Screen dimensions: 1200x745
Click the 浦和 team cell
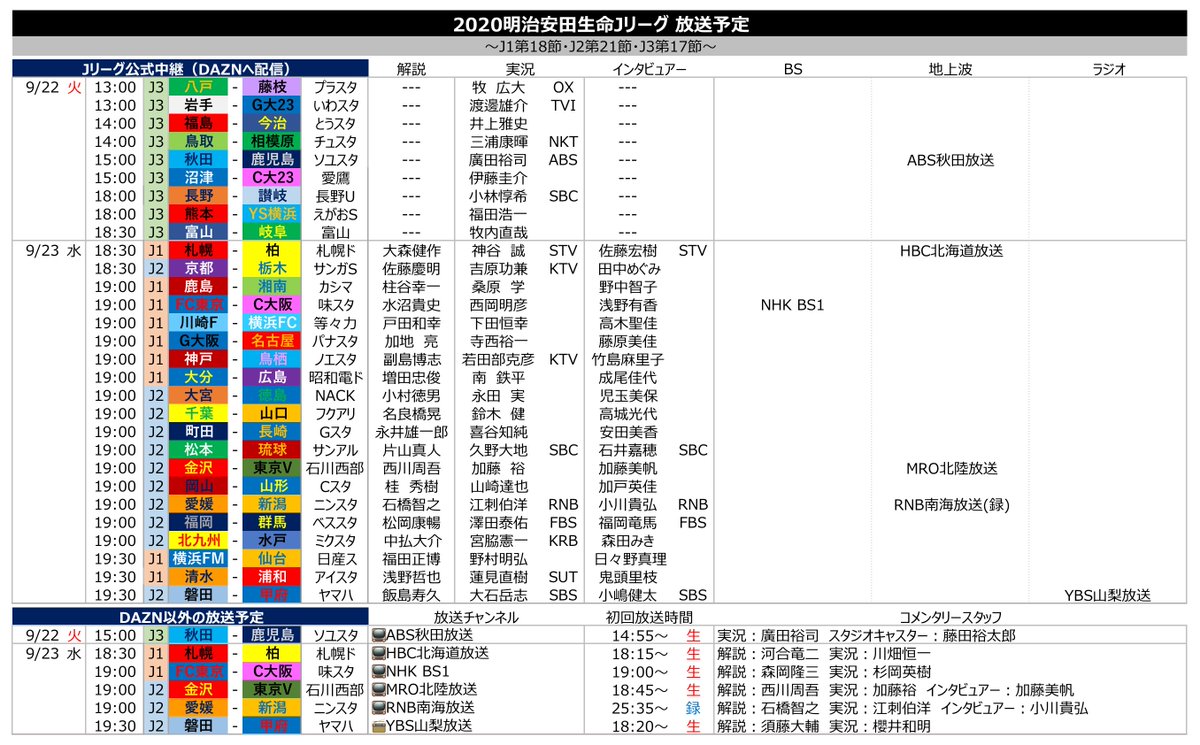click(271, 575)
